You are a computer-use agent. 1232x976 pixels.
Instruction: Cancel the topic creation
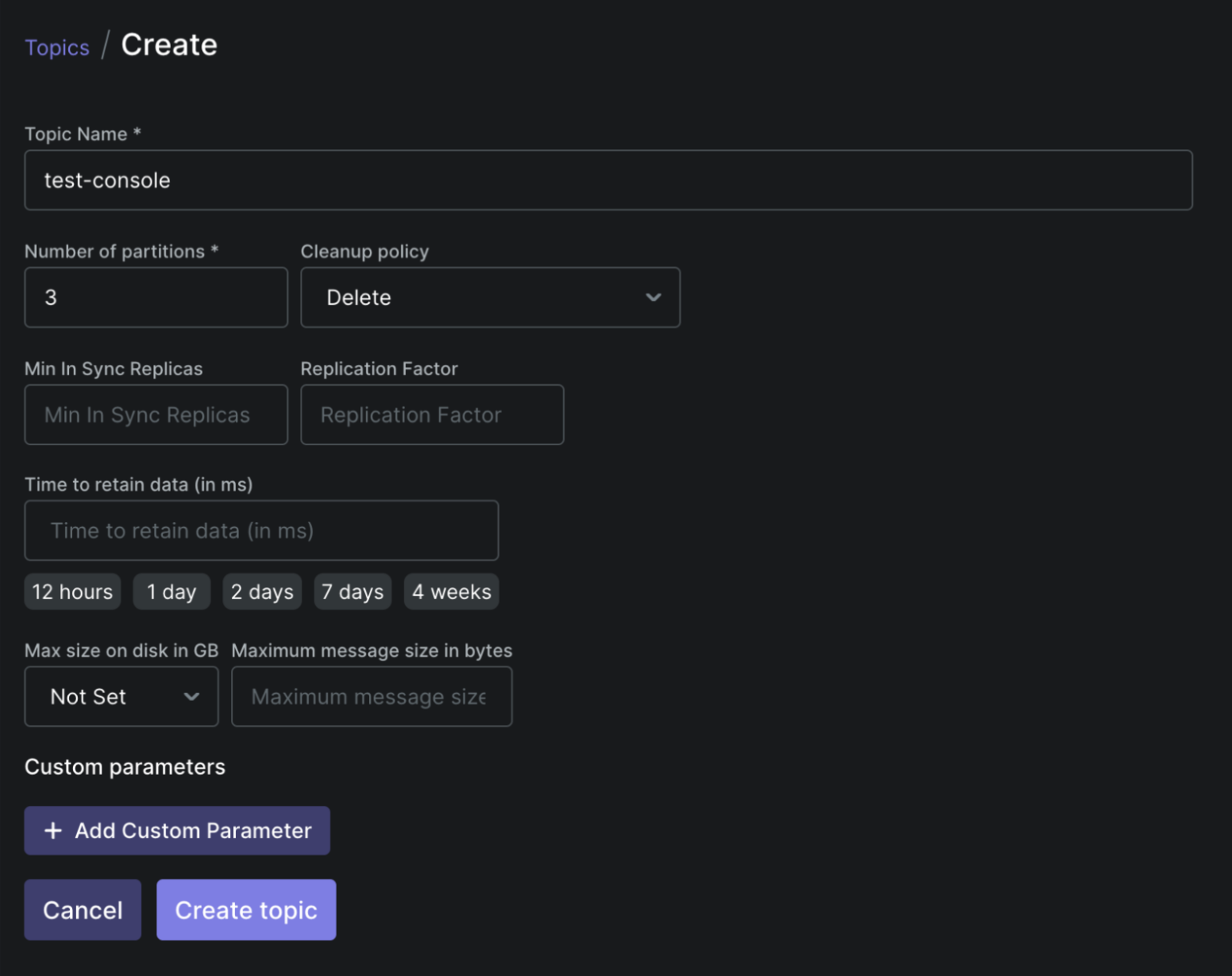click(x=83, y=910)
